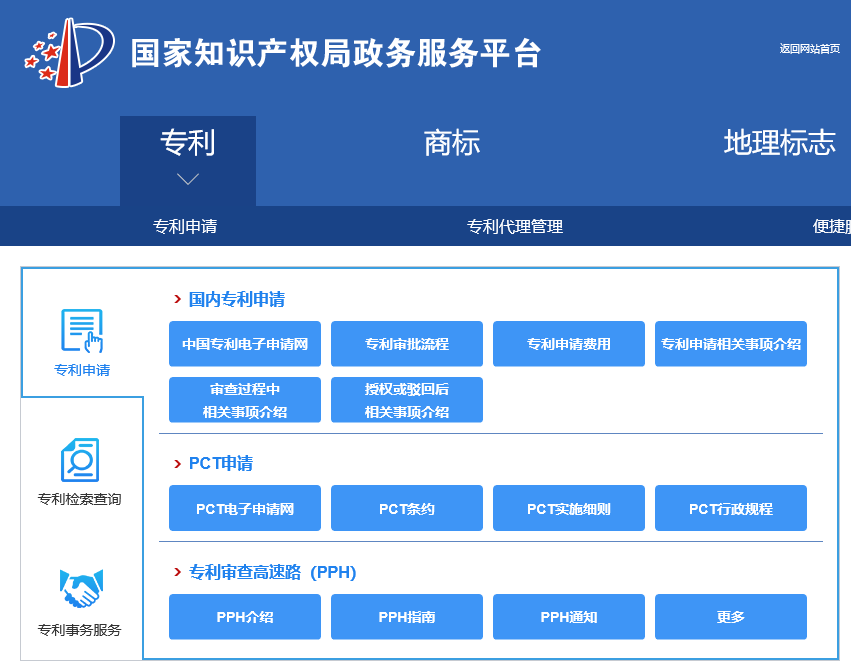Click the CNIPA logo emblem
This screenshot has height=668, width=851.
click(69, 52)
